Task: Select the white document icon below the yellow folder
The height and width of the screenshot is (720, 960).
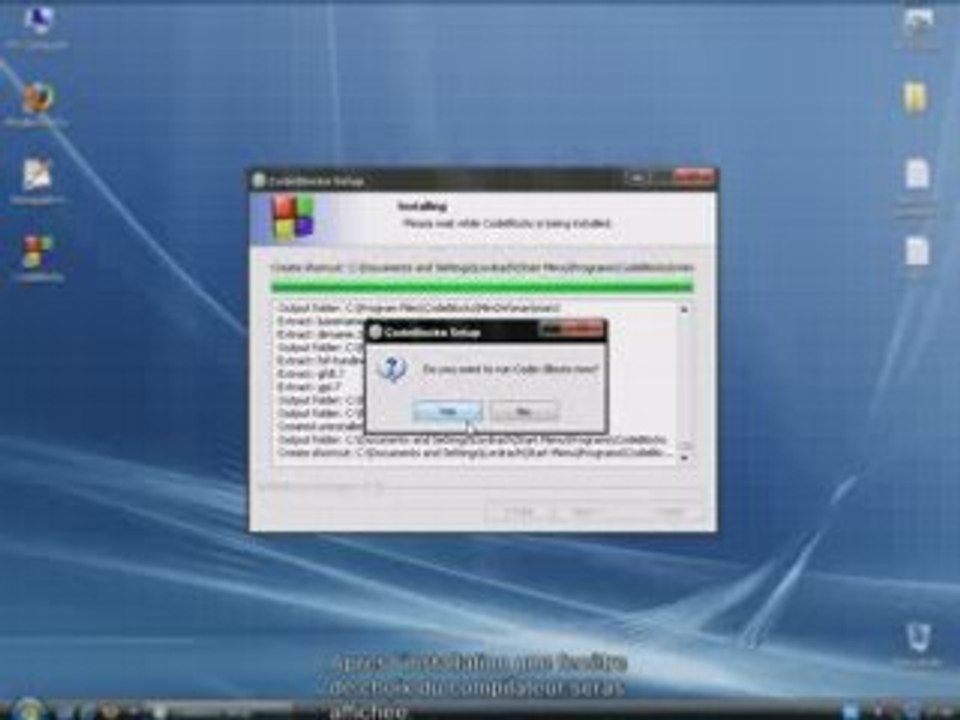Action: [x=917, y=174]
